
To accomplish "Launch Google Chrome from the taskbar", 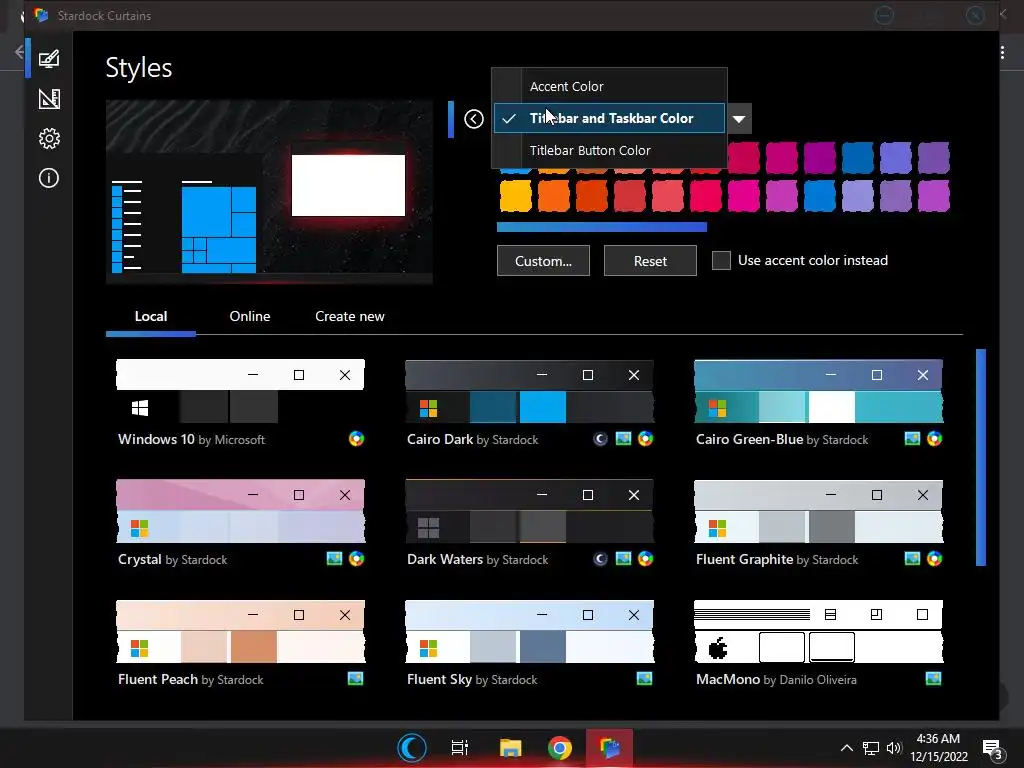I will (x=560, y=748).
